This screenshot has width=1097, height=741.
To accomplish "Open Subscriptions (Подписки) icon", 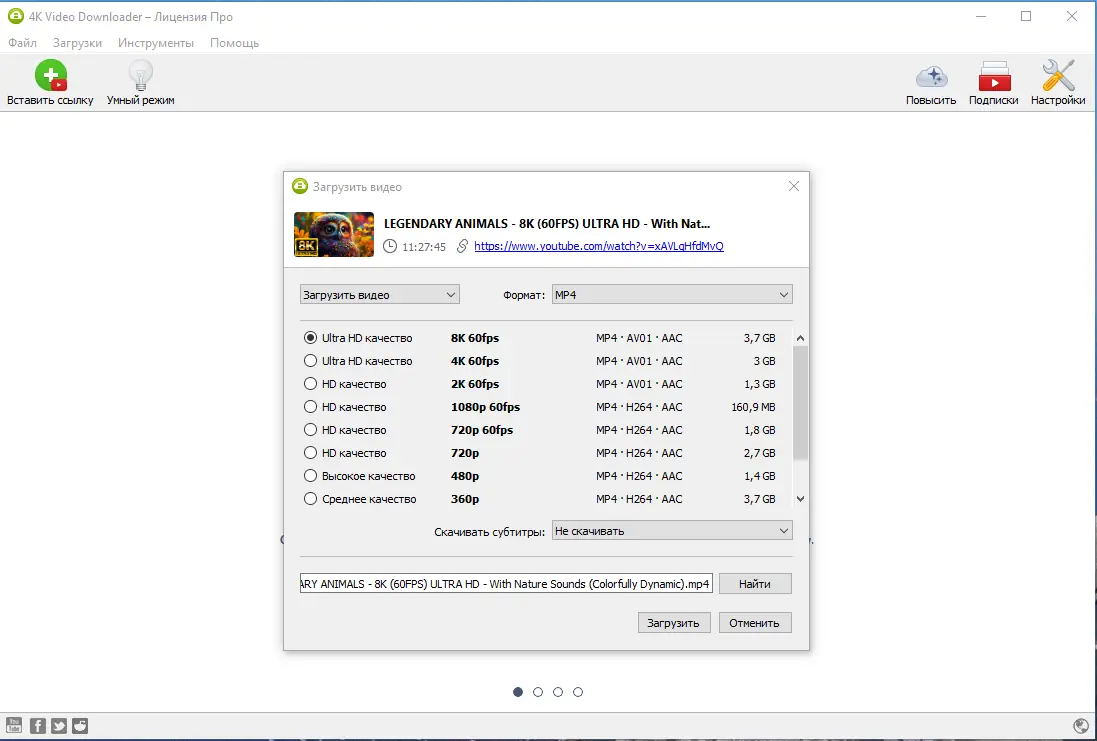I will [x=994, y=76].
